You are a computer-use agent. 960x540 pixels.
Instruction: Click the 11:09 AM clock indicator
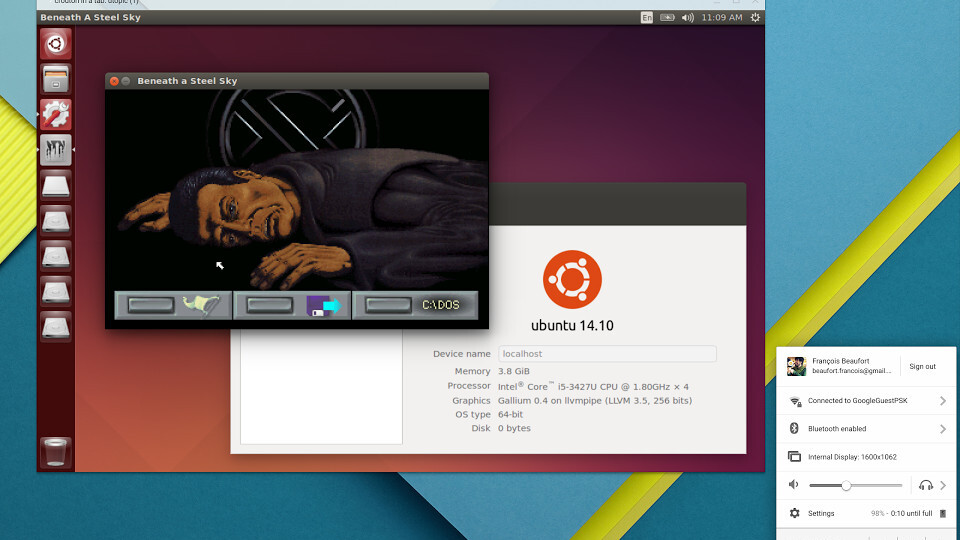point(722,17)
